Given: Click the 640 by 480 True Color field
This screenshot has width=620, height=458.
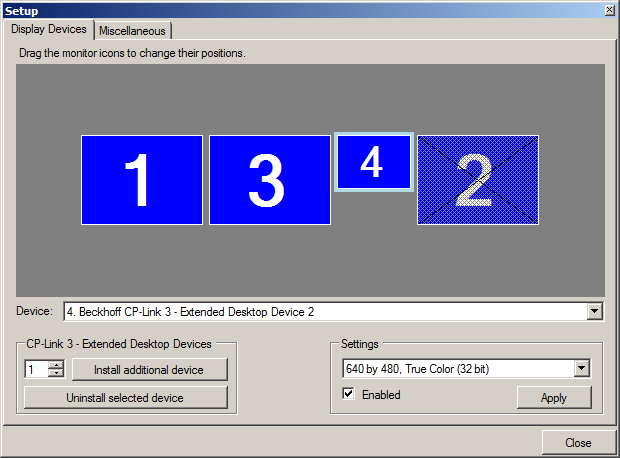Looking at the screenshot, I should pos(466,369).
